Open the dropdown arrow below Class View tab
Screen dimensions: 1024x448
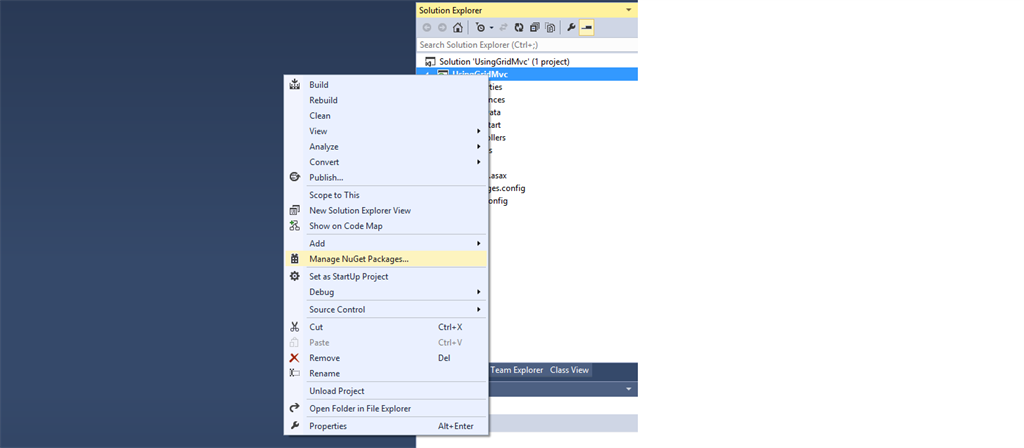click(629, 389)
